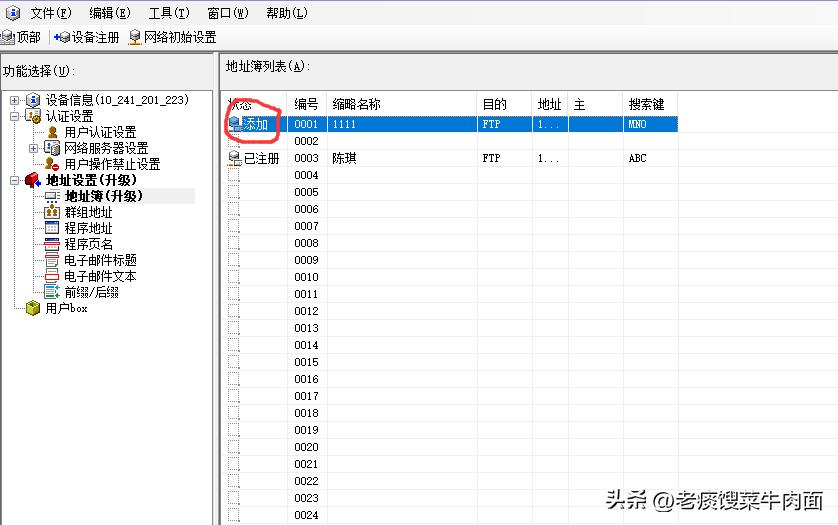Click the status box of row 0016
Viewport: 838px width, 525px height.
pos(234,379)
